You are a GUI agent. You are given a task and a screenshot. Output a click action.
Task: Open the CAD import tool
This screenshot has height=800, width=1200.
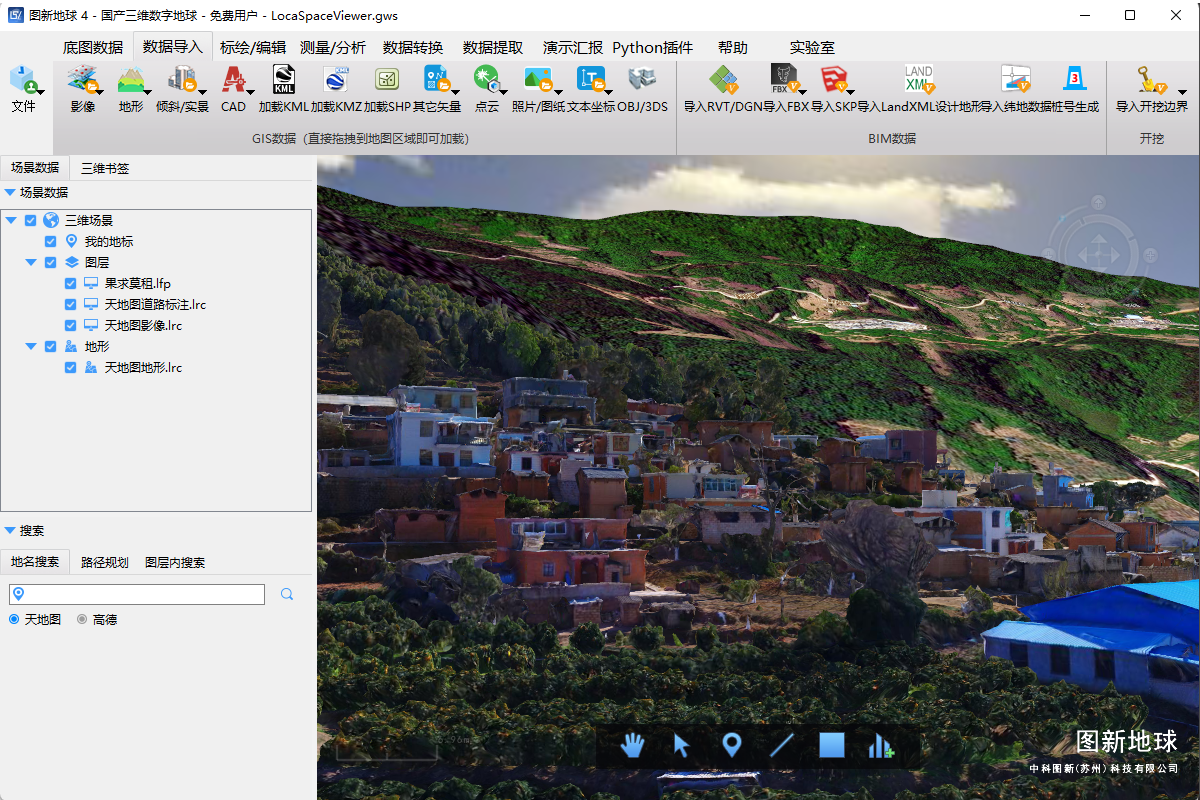click(x=233, y=80)
